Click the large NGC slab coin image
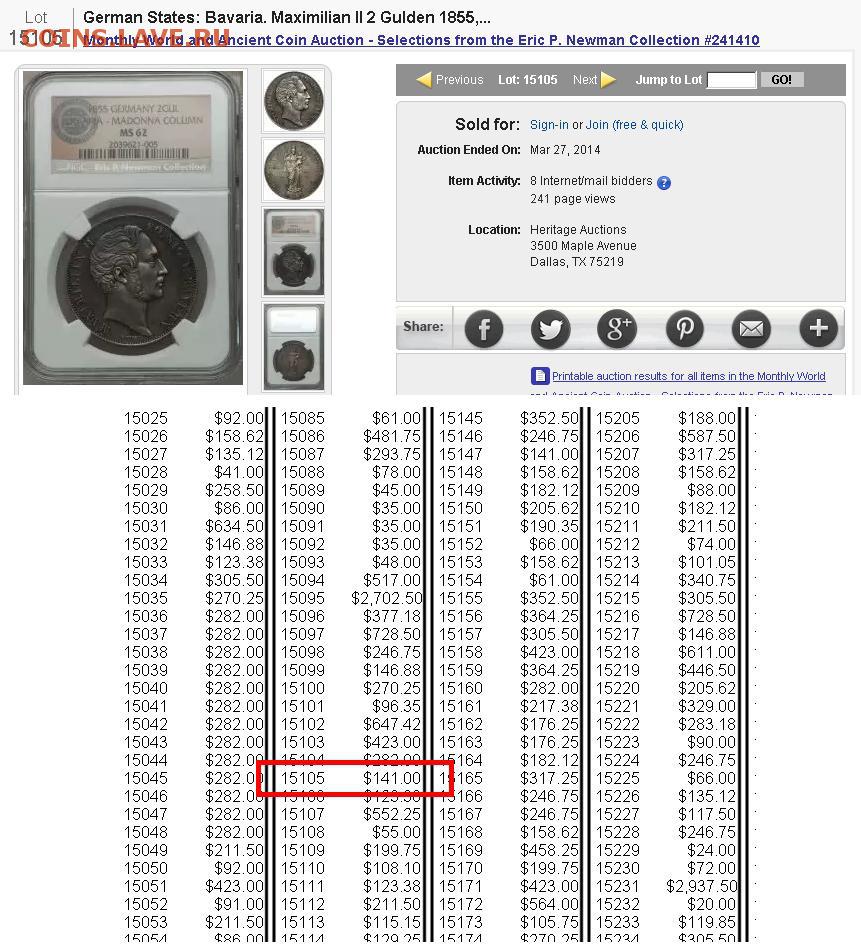Image resolution: width=861 pixels, height=944 pixels. 133,228
